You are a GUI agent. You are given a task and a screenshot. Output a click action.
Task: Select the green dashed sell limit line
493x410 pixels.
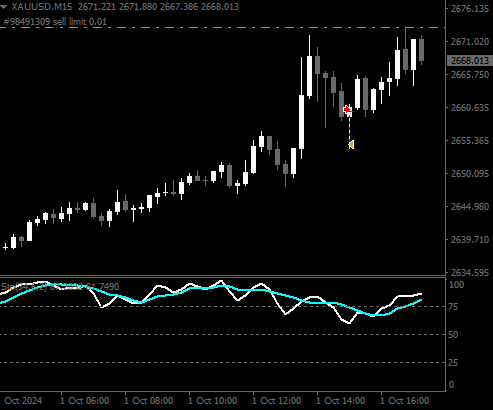pos(223,27)
